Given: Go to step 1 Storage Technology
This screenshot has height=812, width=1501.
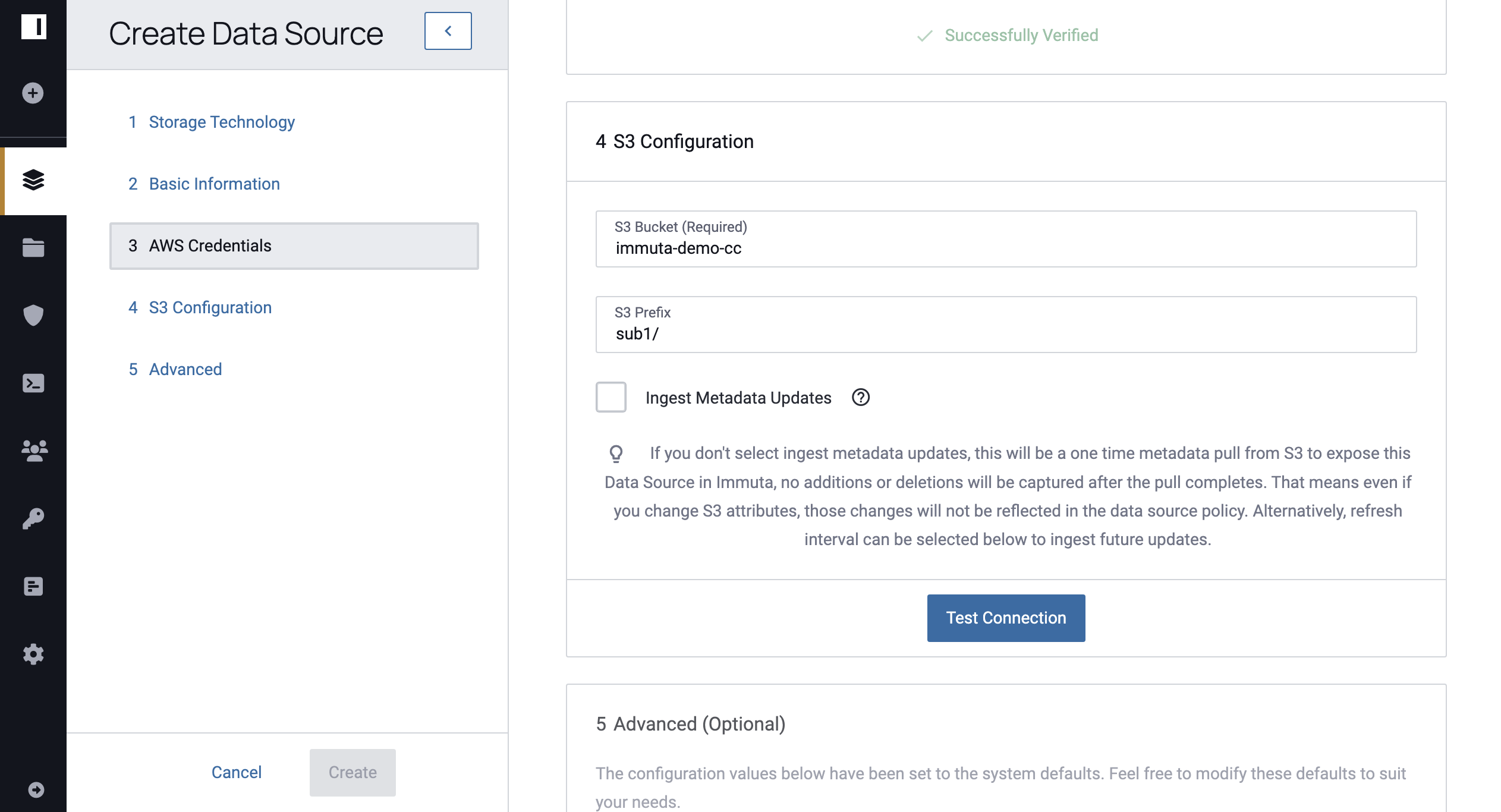Looking at the screenshot, I should (x=212, y=122).
